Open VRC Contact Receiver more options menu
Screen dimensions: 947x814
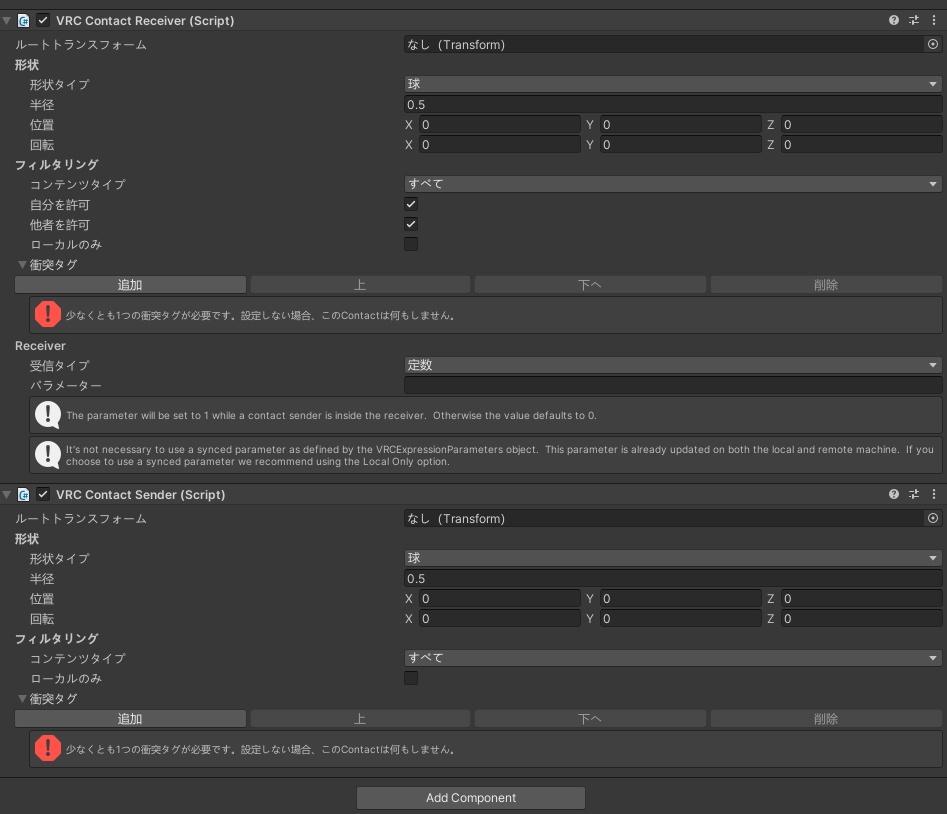click(934, 20)
